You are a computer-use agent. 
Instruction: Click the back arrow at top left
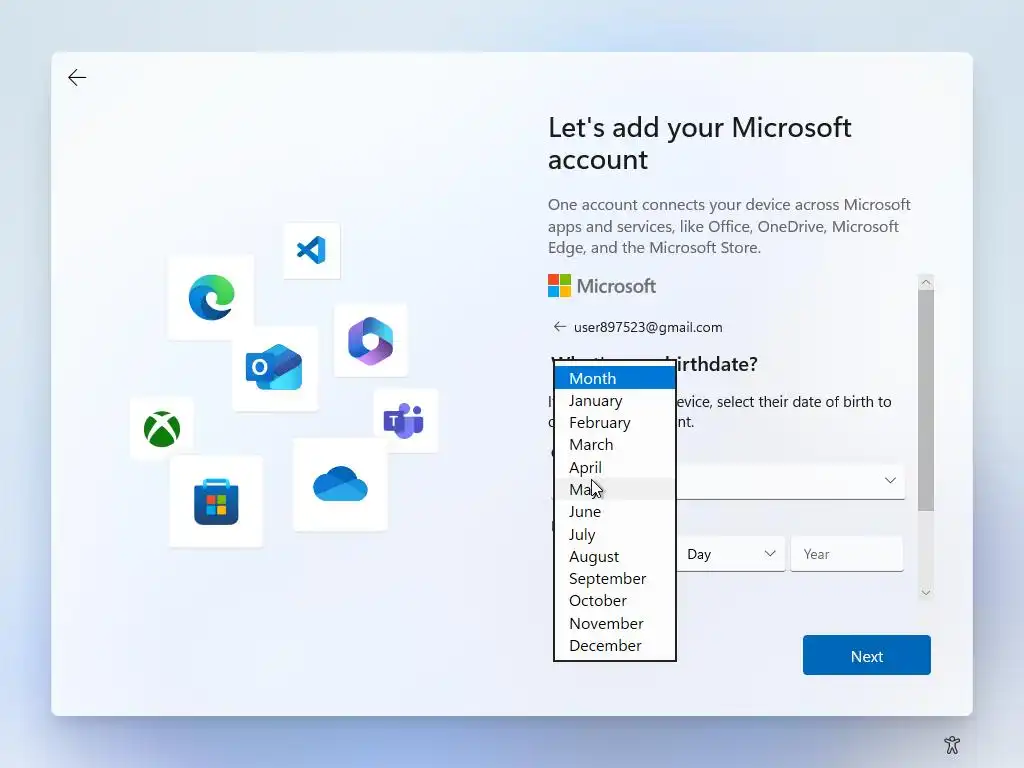tap(77, 78)
